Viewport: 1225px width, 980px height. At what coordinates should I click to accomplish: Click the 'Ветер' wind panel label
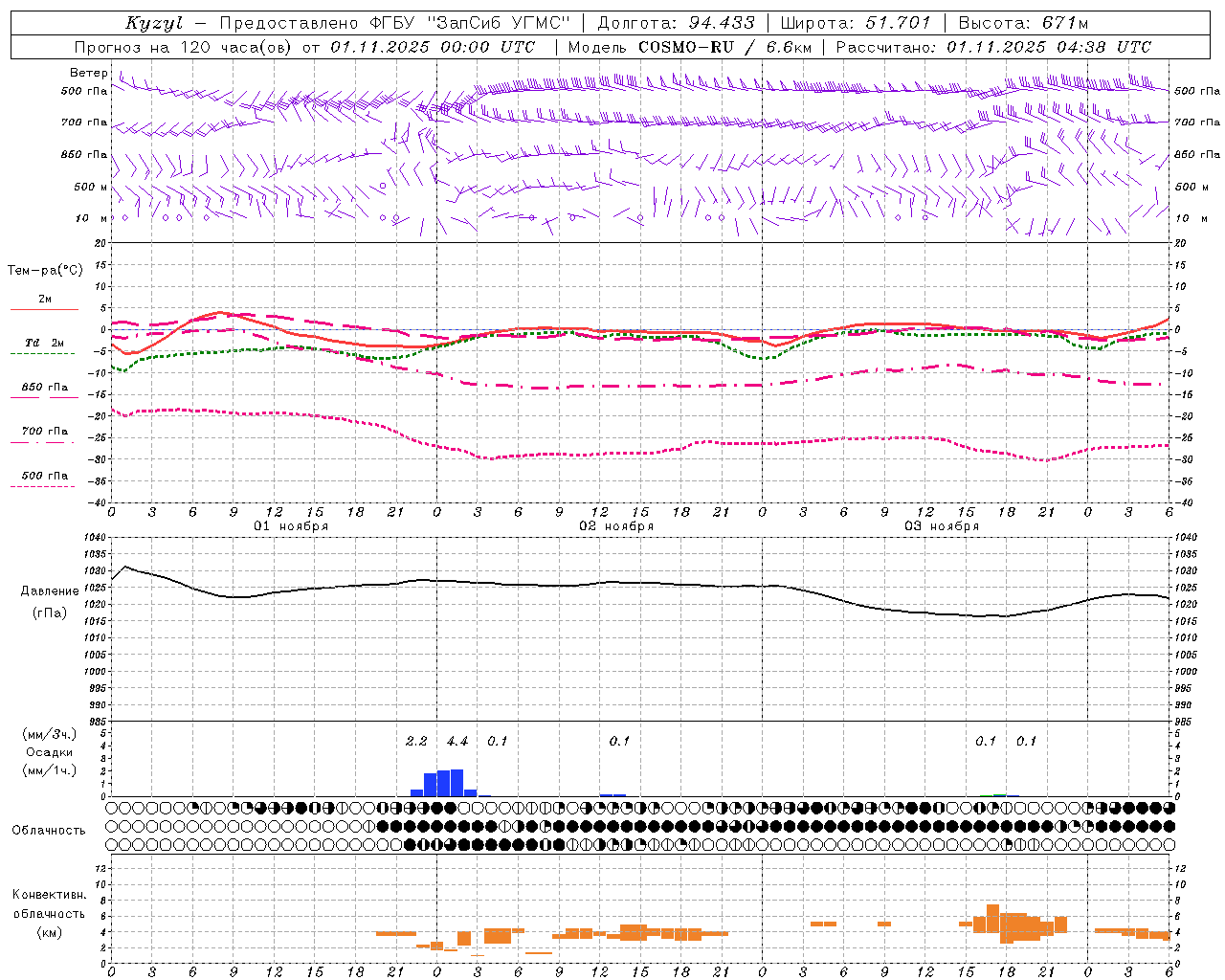point(88,73)
